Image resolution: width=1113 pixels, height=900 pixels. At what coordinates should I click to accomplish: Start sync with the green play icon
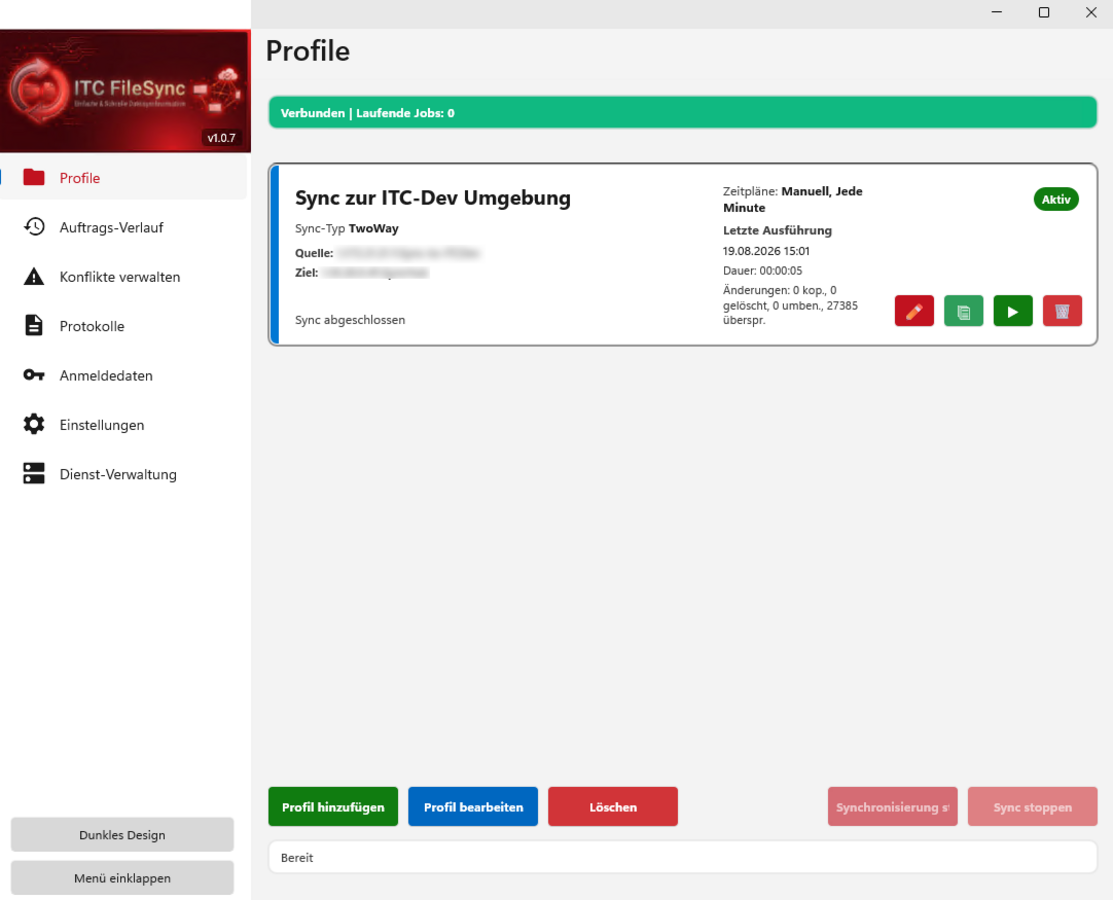(x=1012, y=311)
